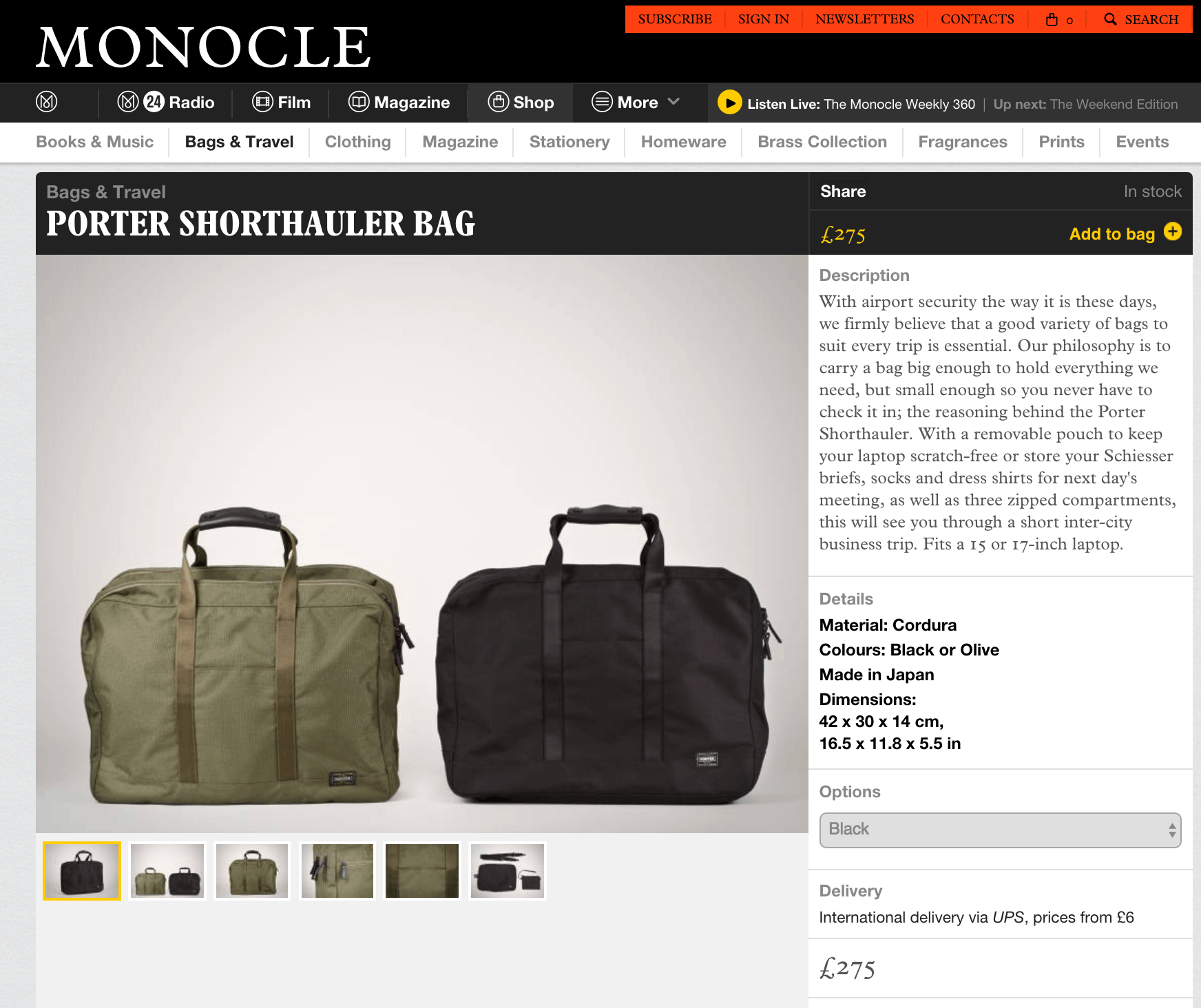Switch to Books & Music category
Viewport: 1201px width, 1008px height.
94,142
